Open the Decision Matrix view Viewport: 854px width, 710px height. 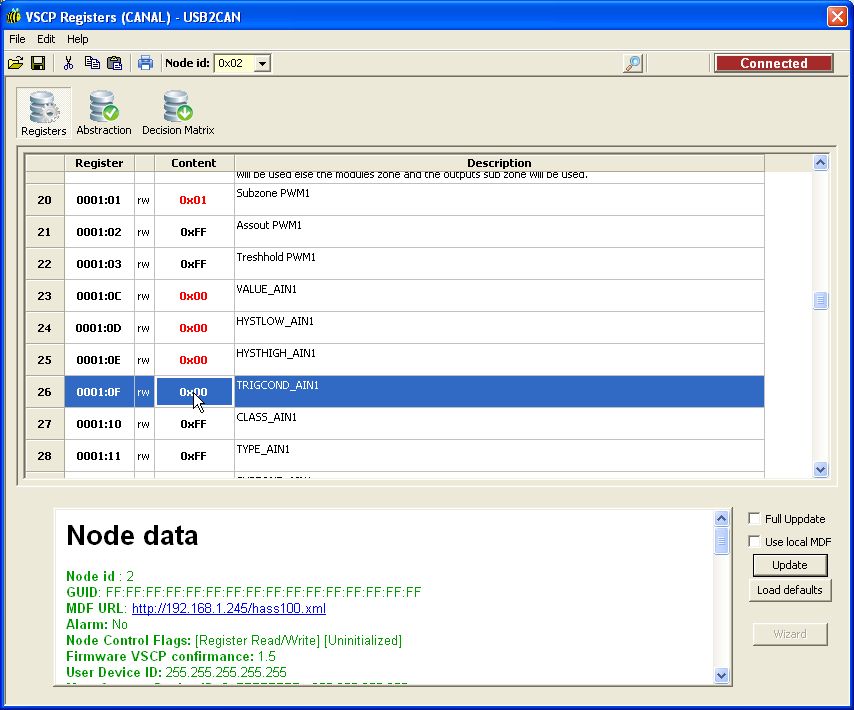coord(178,113)
